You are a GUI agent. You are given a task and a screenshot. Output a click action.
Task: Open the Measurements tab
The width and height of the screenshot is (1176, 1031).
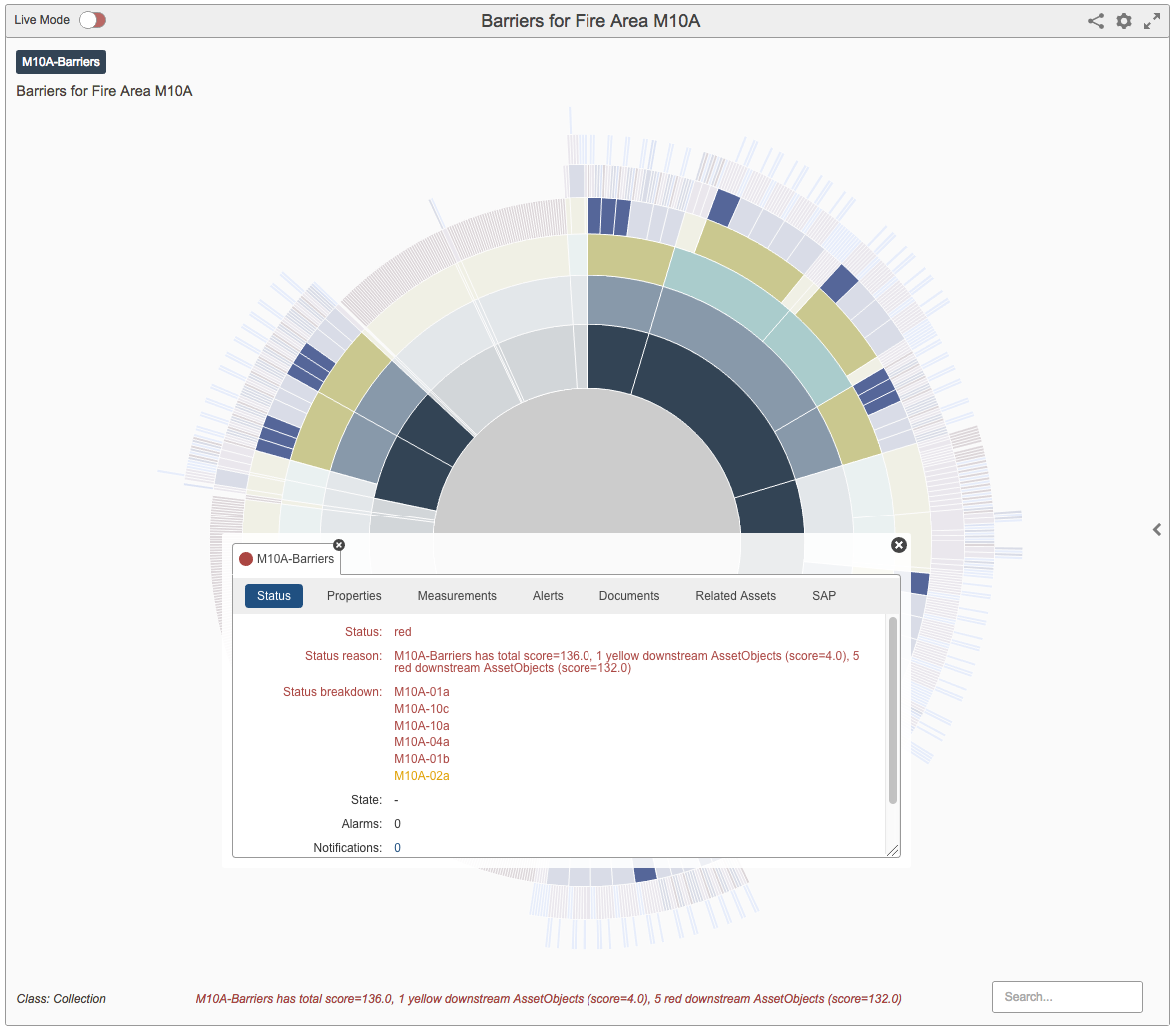pyautogui.click(x=457, y=596)
